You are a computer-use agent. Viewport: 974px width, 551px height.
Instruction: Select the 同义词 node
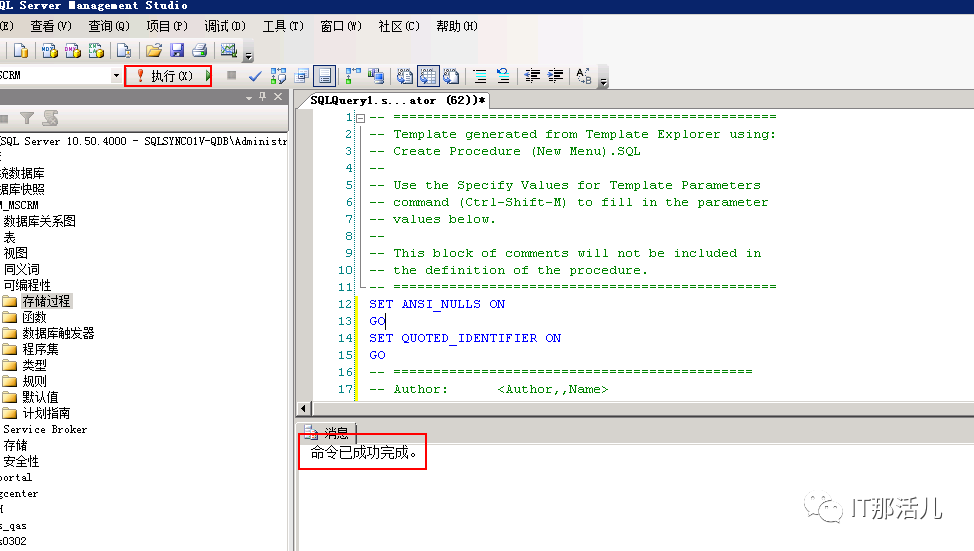pyautogui.click(x=22, y=269)
